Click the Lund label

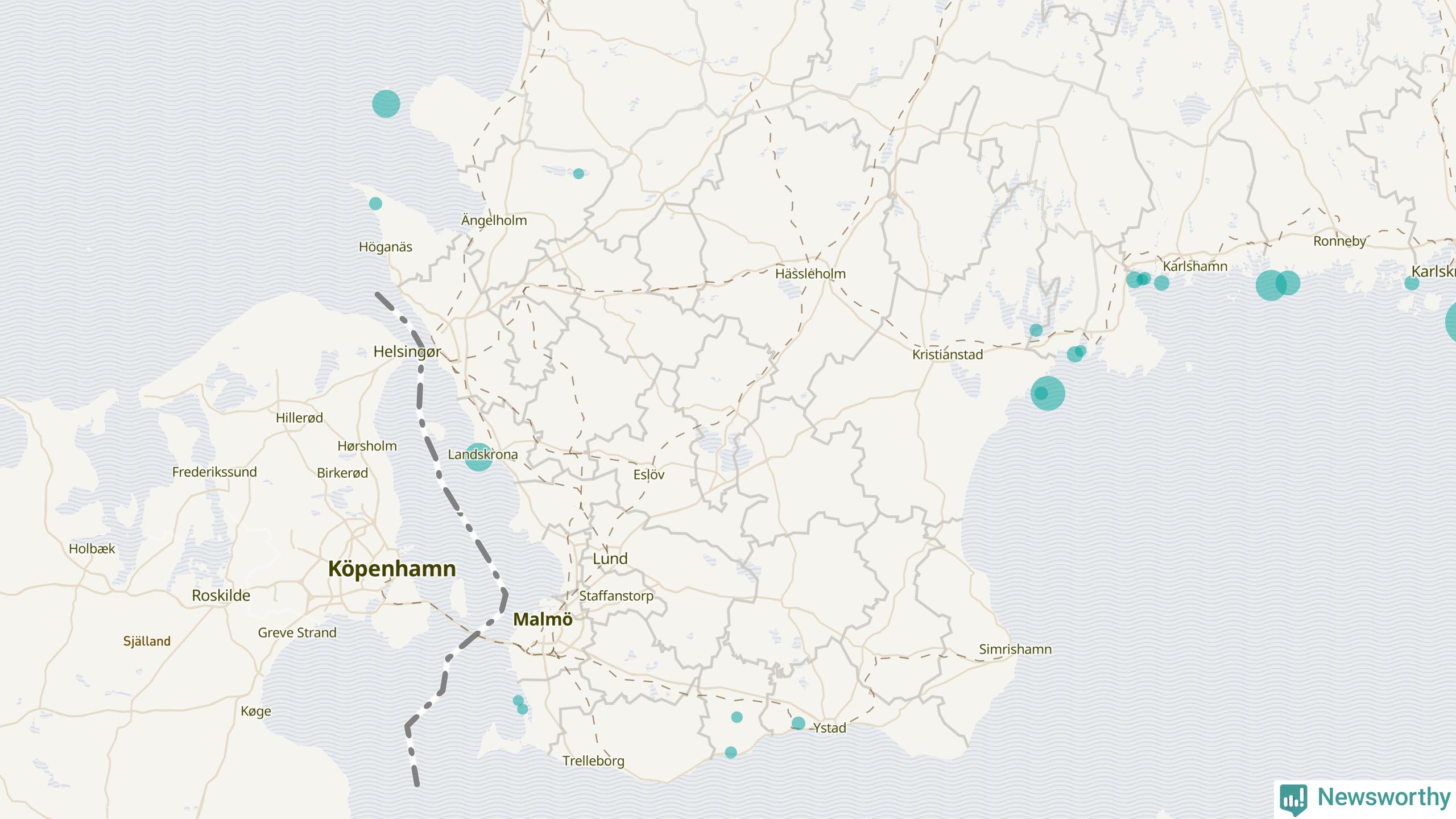(610, 559)
